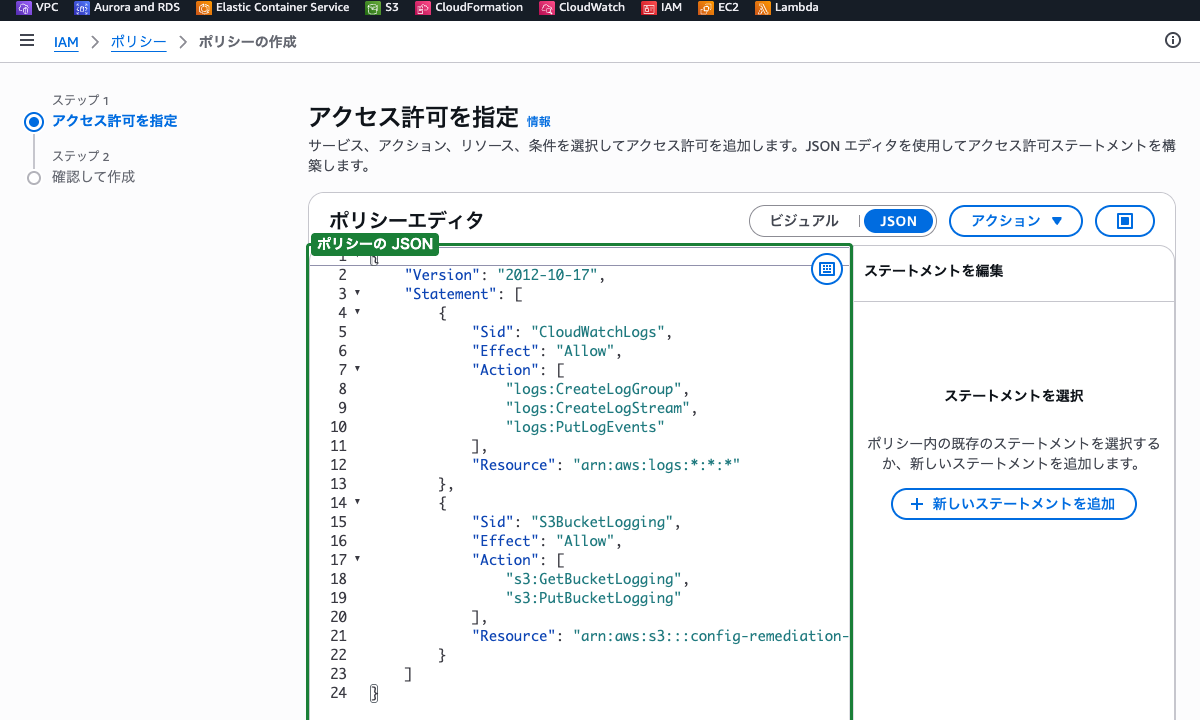Select the ステップ 2 radio step indicator
The height and width of the screenshot is (720, 1200).
pyautogui.click(x=34, y=178)
